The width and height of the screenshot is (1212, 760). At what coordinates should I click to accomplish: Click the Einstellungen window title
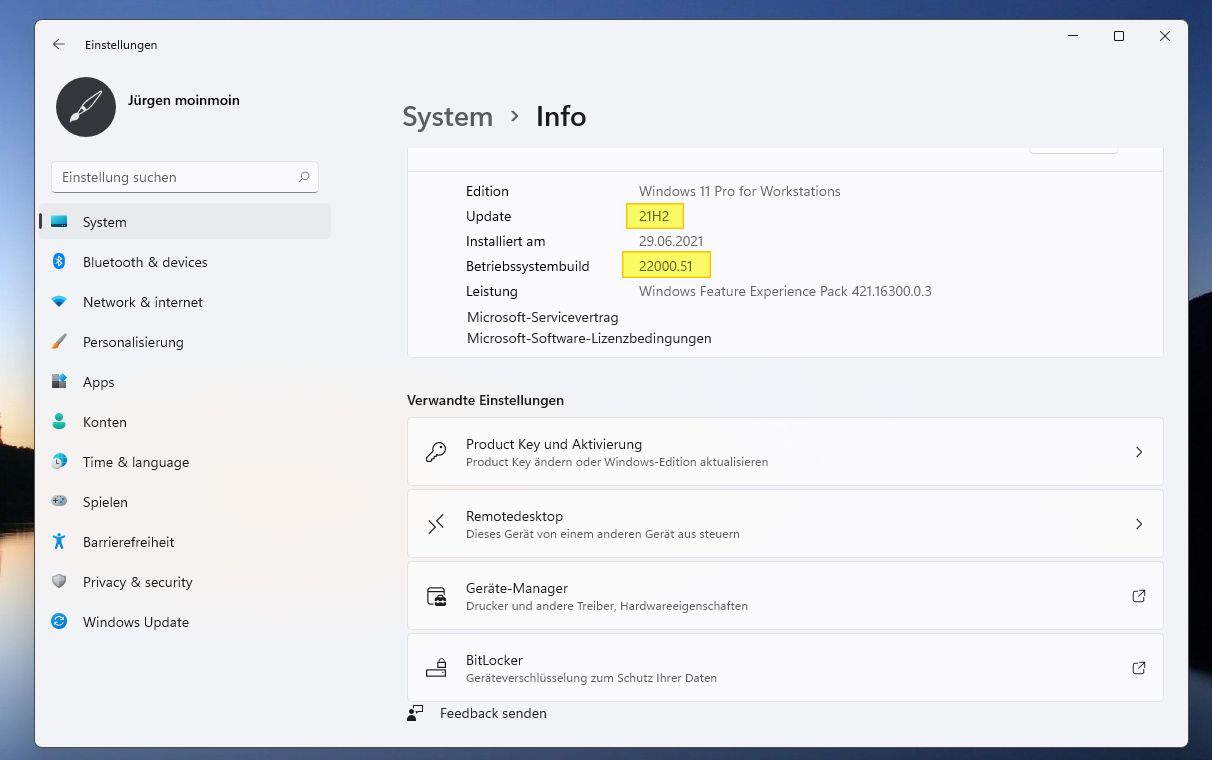coord(121,45)
